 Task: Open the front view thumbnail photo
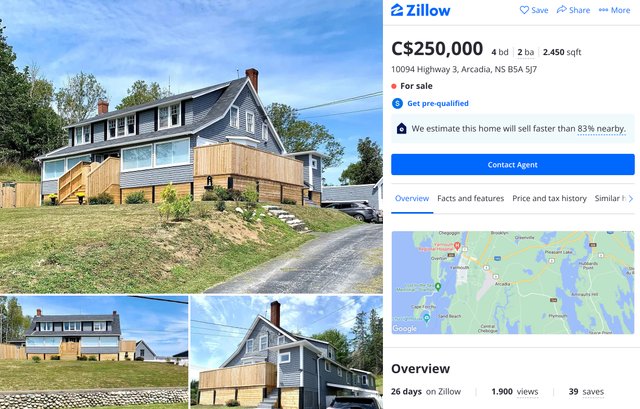coord(94,352)
